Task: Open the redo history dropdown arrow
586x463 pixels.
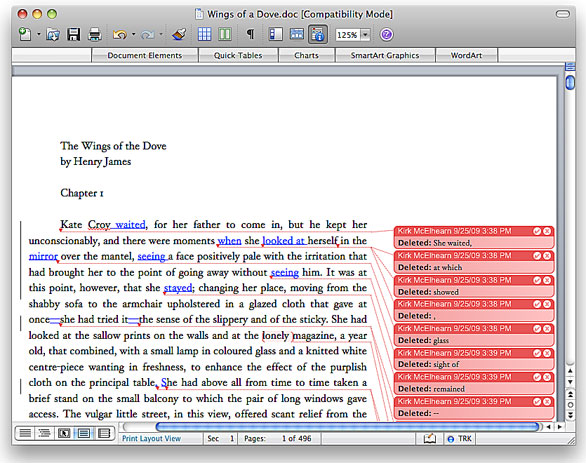Action: (161, 35)
